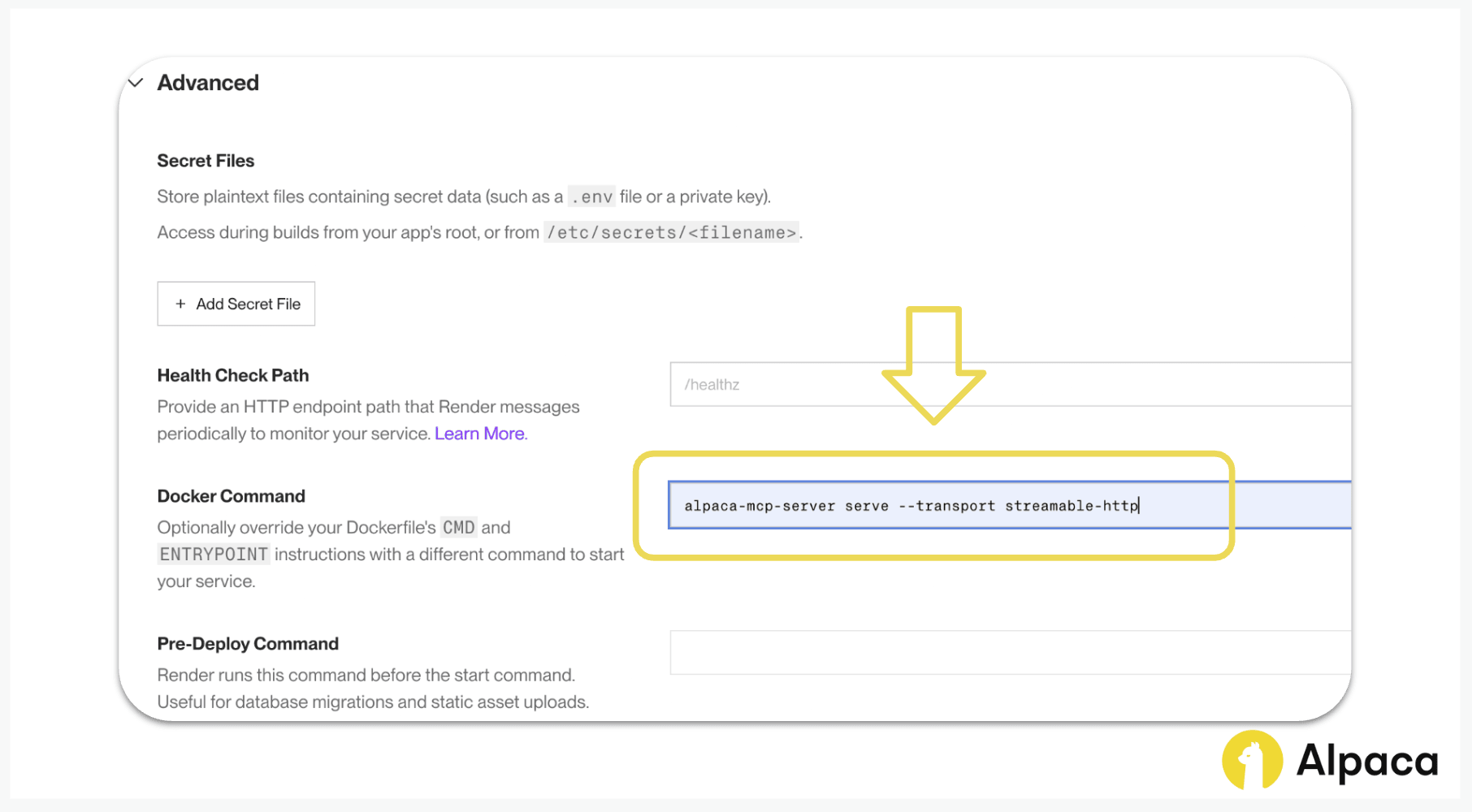Click the CMD inline code tag

[458, 528]
